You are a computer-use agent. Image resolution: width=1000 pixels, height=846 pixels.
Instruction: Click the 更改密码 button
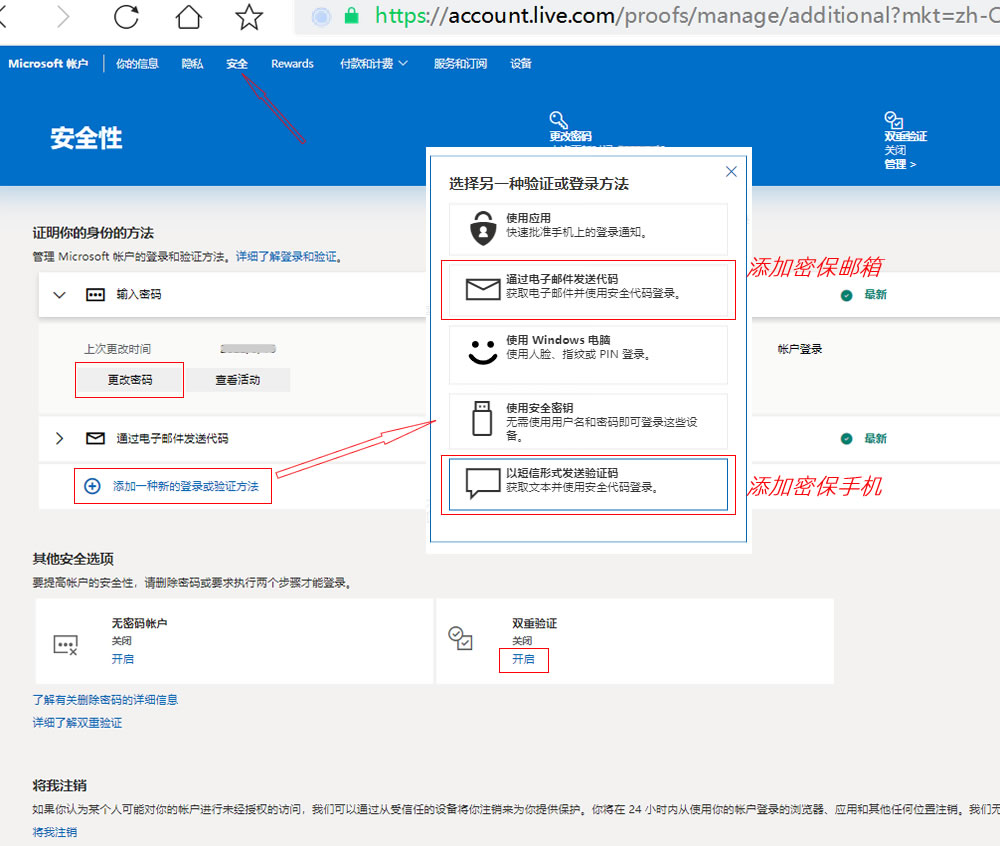pos(129,380)
